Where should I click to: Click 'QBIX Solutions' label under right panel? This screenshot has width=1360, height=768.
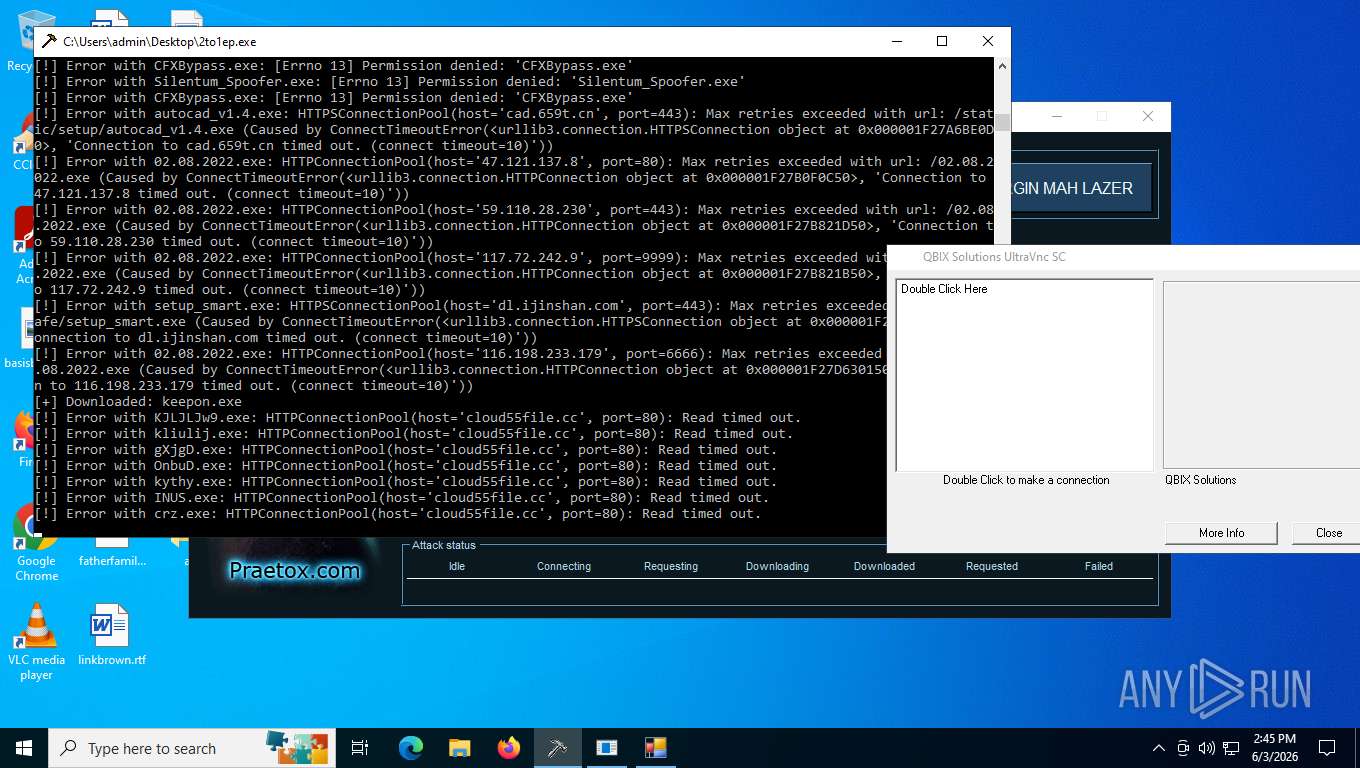(1200, 480)
